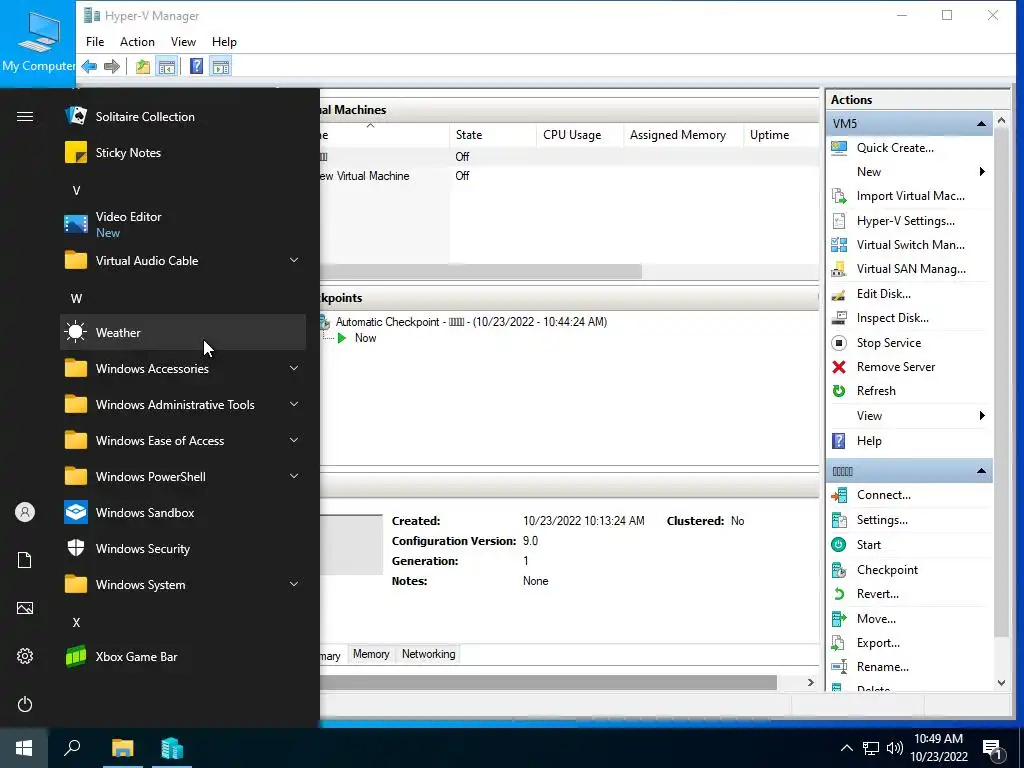Open the View submenu in Actions

[910, 416]
